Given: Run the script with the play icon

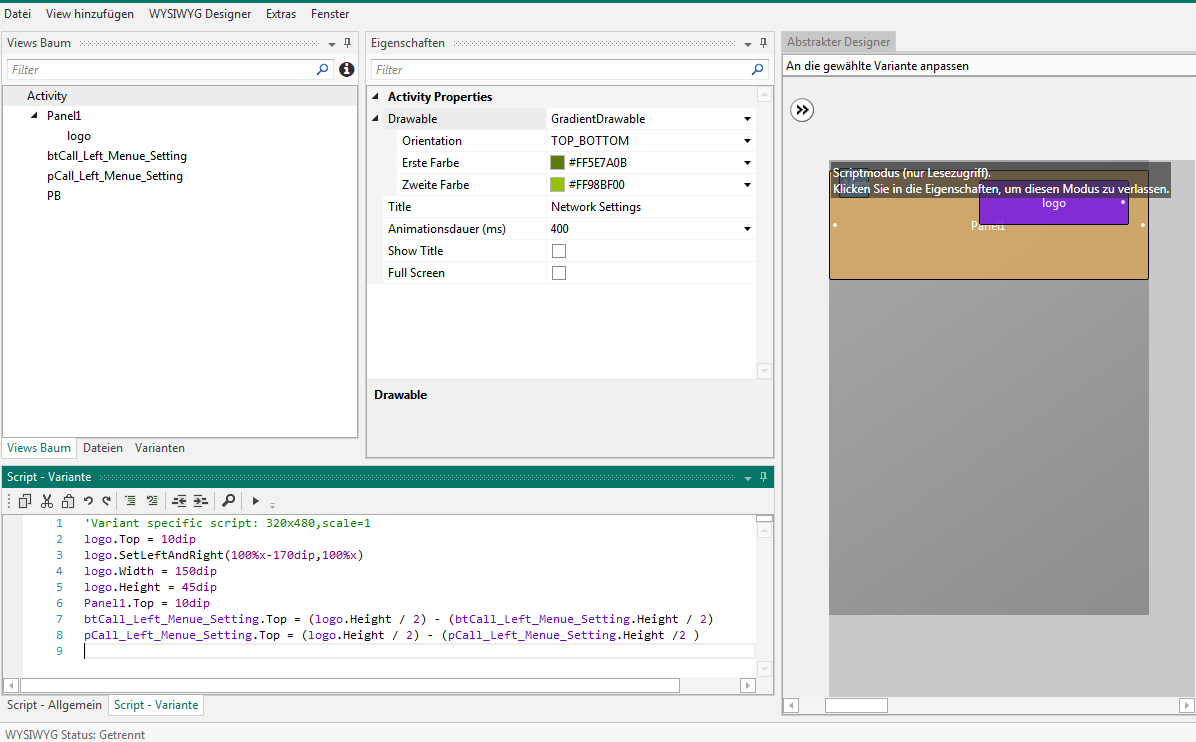Looking at the screenshot, I should point(256,501).
